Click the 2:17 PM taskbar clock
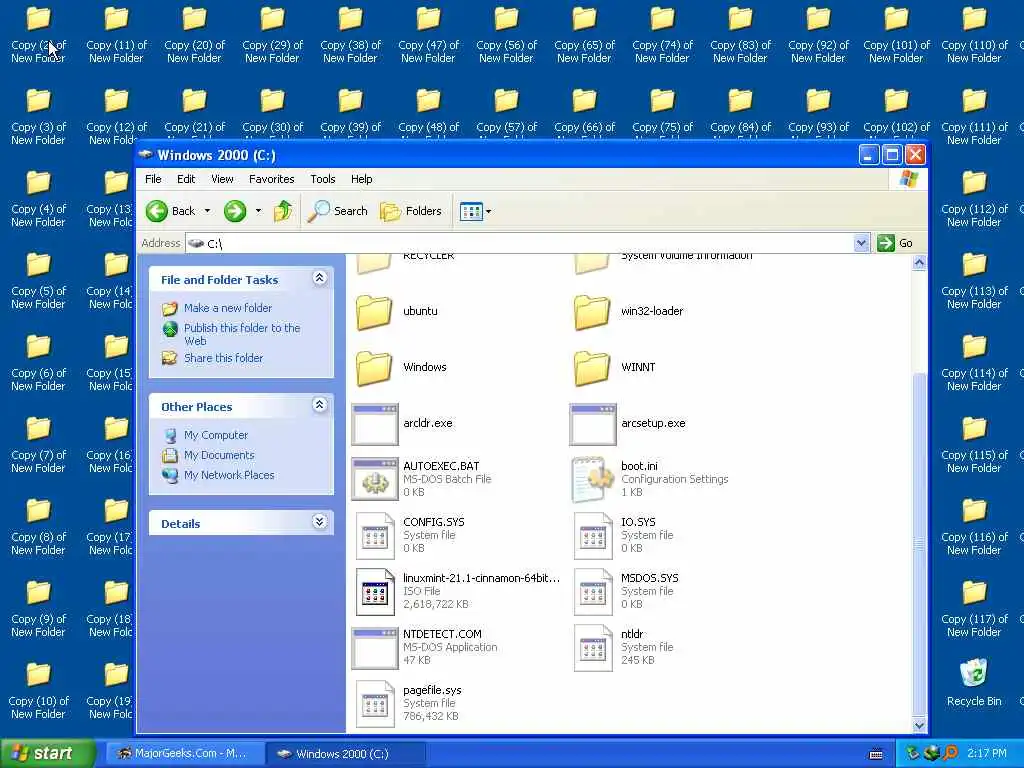 [x=987, y=754]
